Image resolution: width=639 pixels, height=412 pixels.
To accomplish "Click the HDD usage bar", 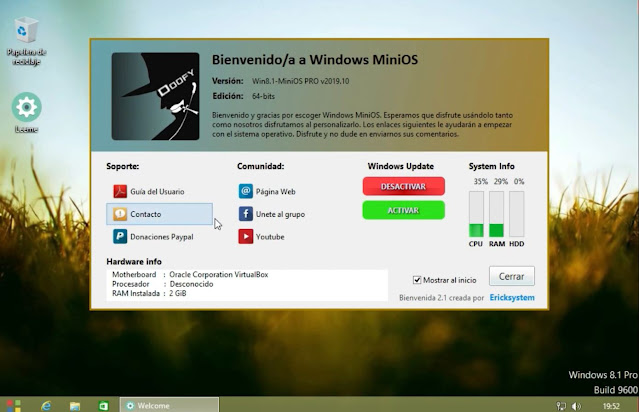I will click(516, 214).
